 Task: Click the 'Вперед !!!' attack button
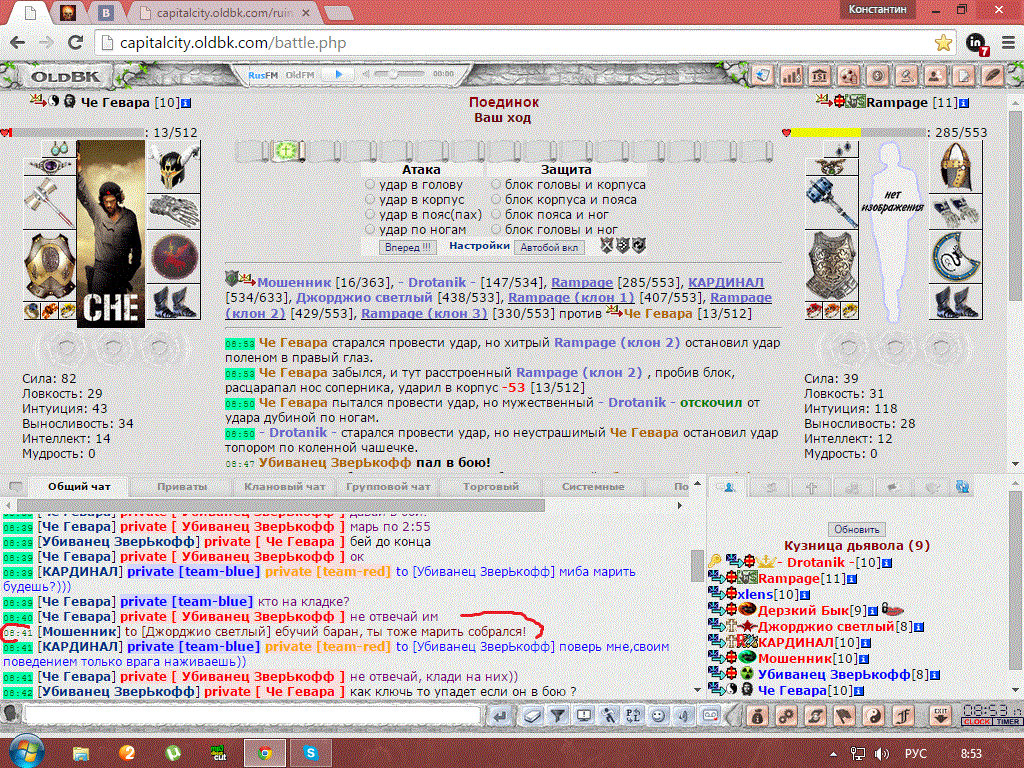point(408,248)
